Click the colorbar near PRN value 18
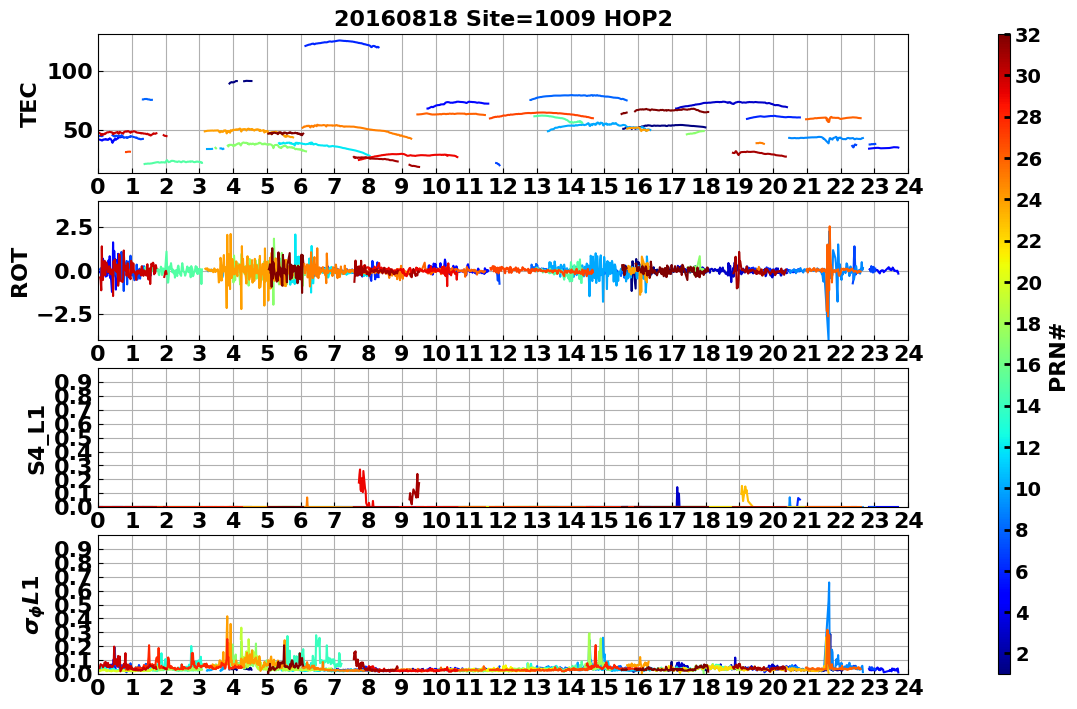This screenshot has height=709, width=1077. coord(1004,324)
